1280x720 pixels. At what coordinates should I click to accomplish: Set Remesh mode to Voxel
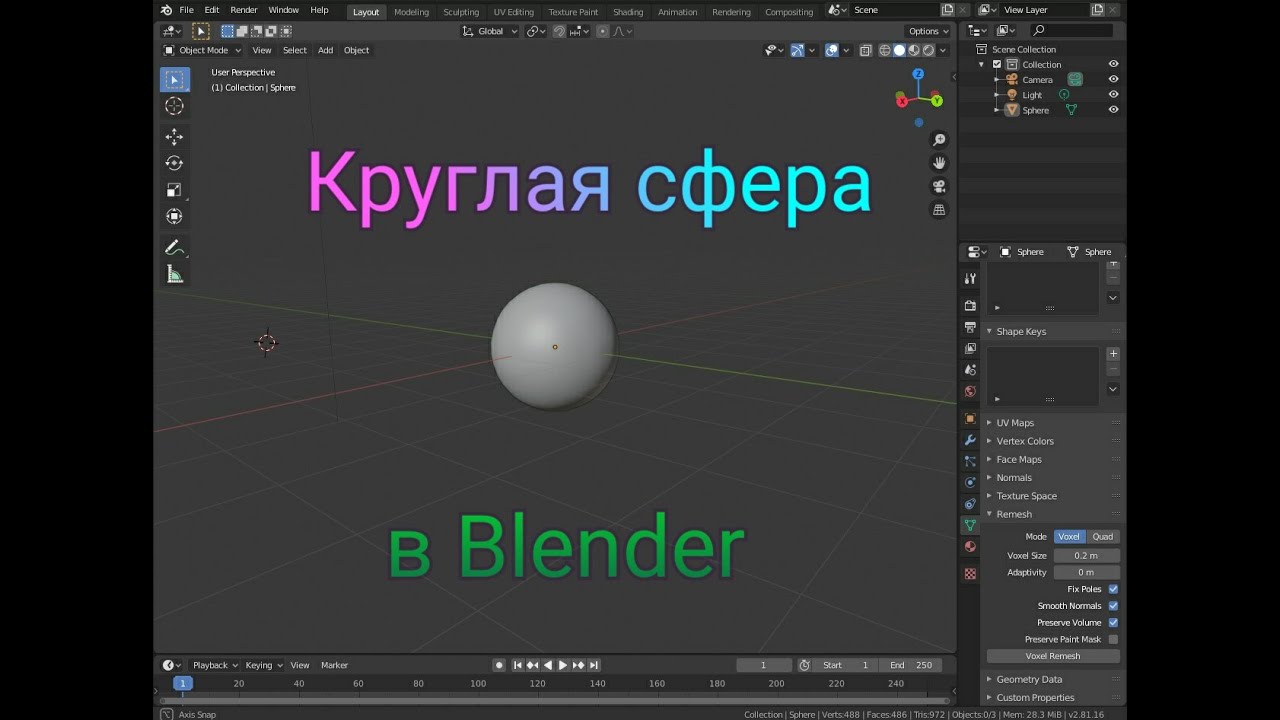1069,537
